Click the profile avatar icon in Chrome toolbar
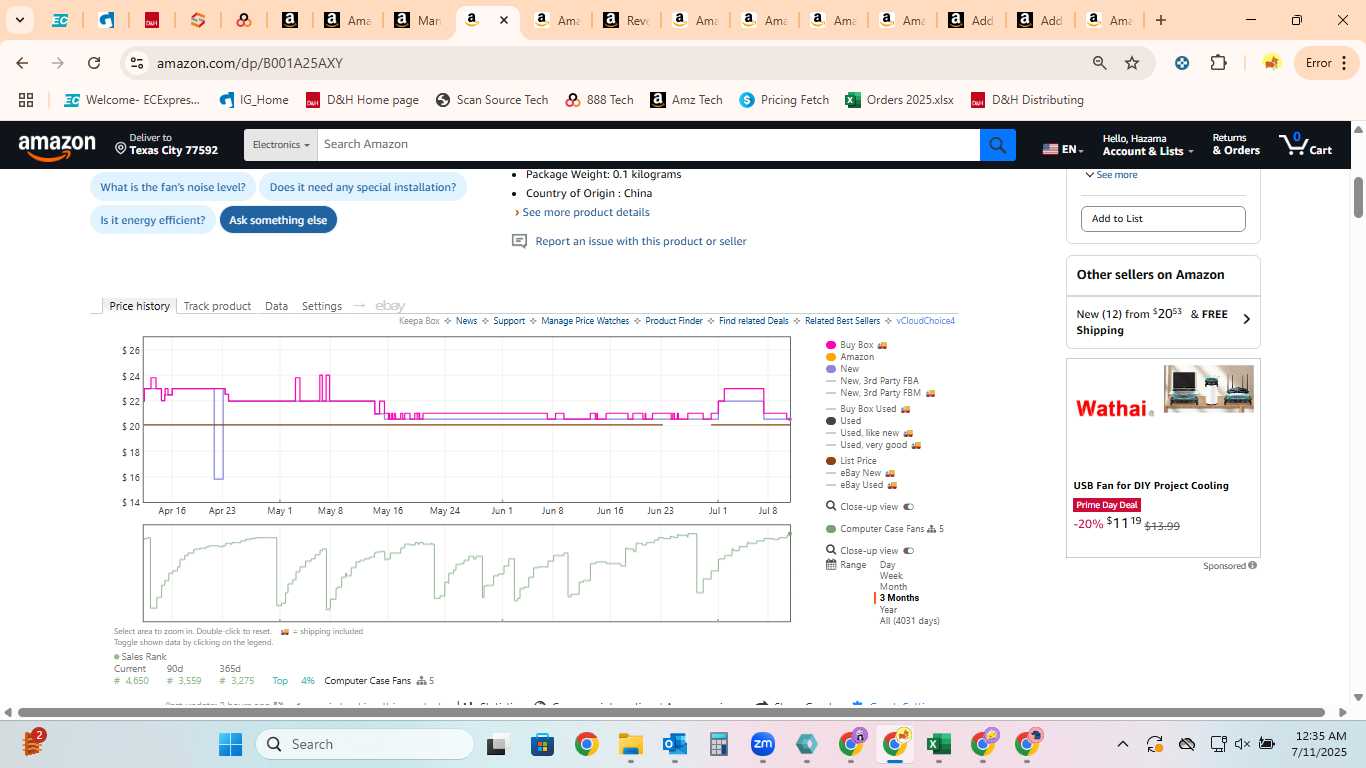The width and height of the screenshot is (1366, 768). coord(1271,63)
